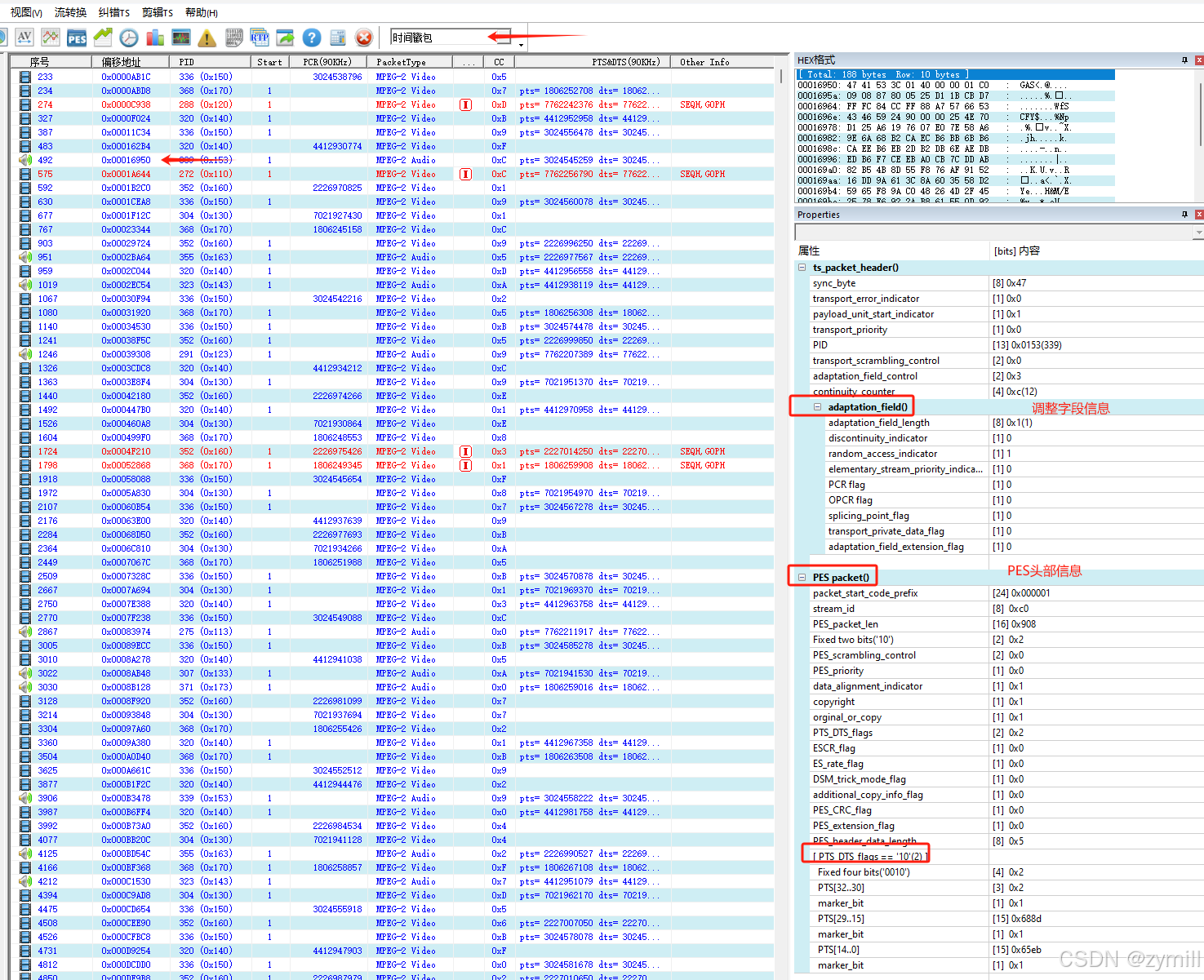Open the Properties panel combo box arrow

point(1198,233)
